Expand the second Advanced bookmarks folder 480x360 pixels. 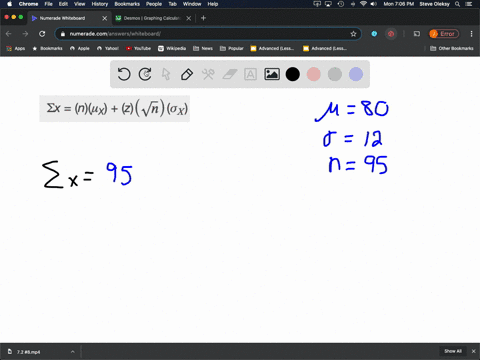coord(325,48)
